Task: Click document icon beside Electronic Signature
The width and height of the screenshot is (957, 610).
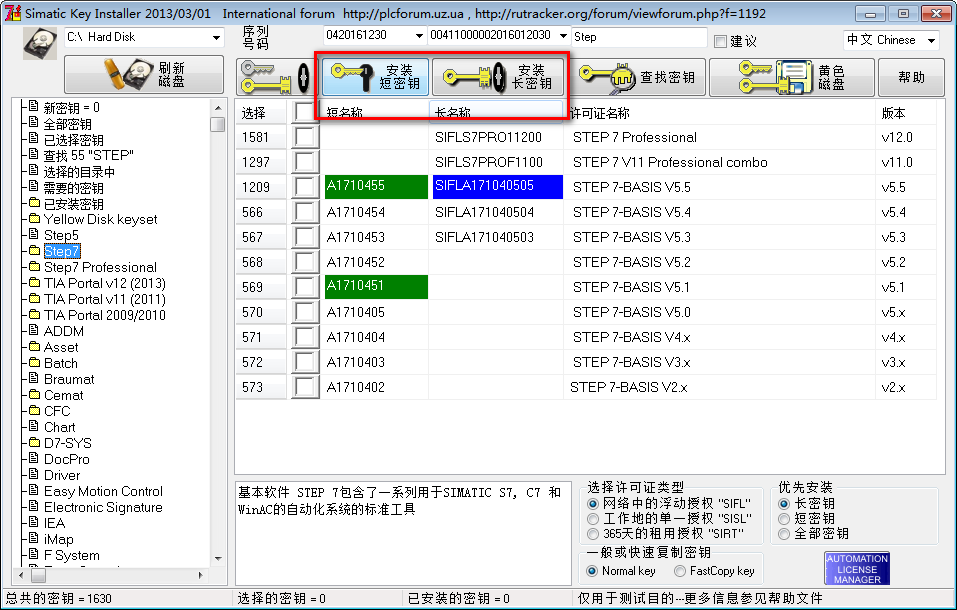Action: [34, 506]
